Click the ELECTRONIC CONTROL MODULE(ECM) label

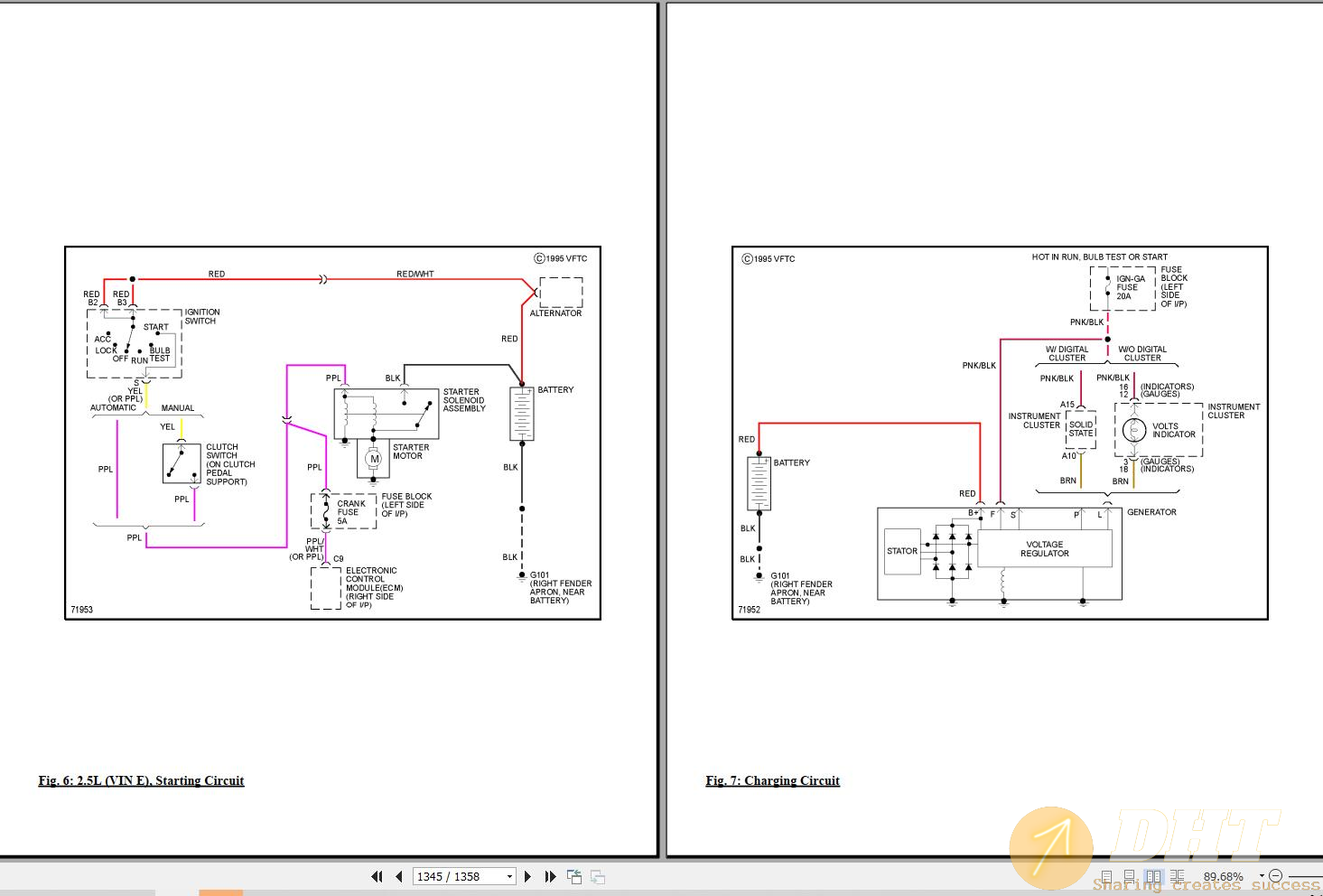tap(374, 588)
